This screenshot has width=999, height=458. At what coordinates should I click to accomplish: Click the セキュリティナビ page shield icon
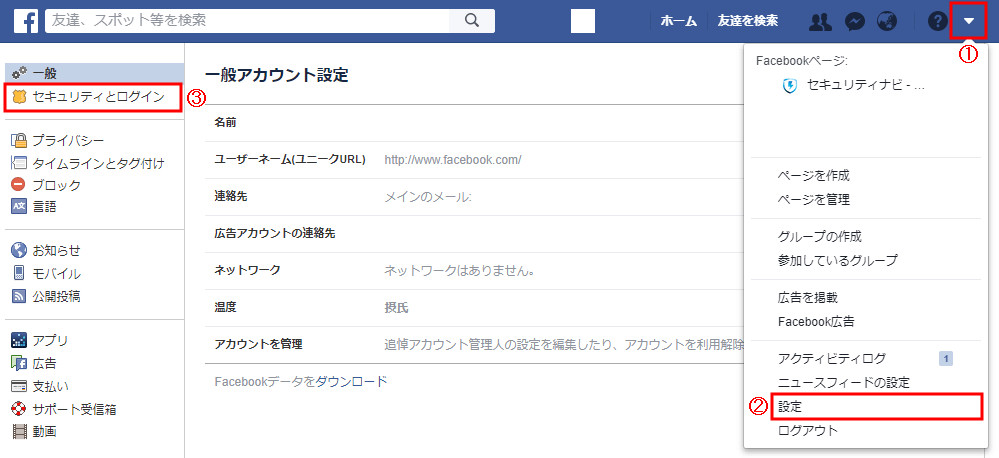790,86
